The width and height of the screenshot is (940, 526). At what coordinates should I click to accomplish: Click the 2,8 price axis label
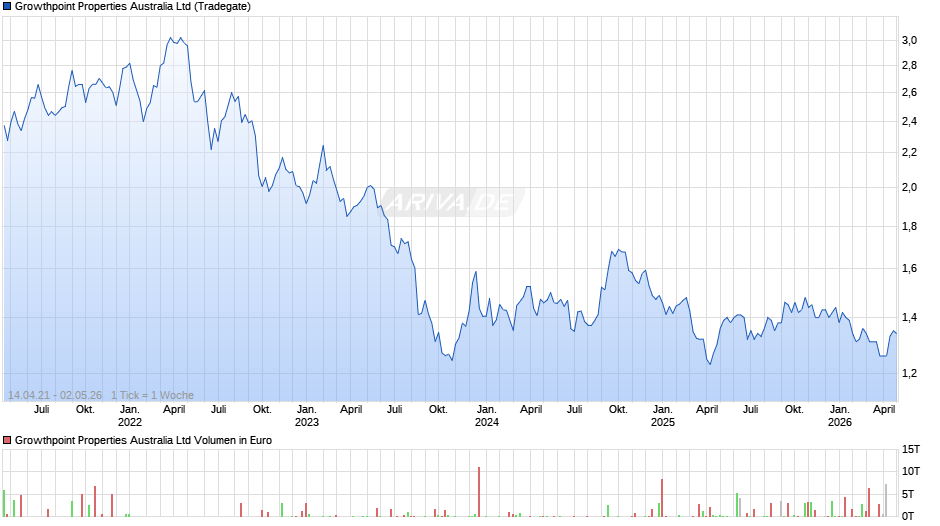(x=909, y=65)
